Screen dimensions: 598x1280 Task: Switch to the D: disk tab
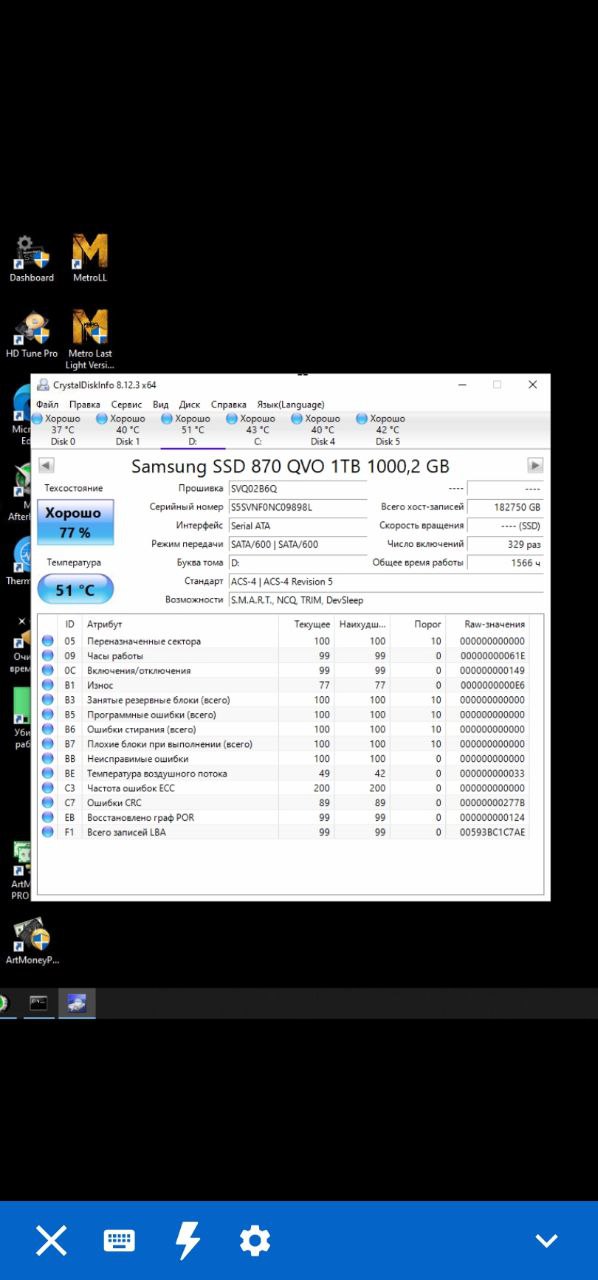click(192, 430)
